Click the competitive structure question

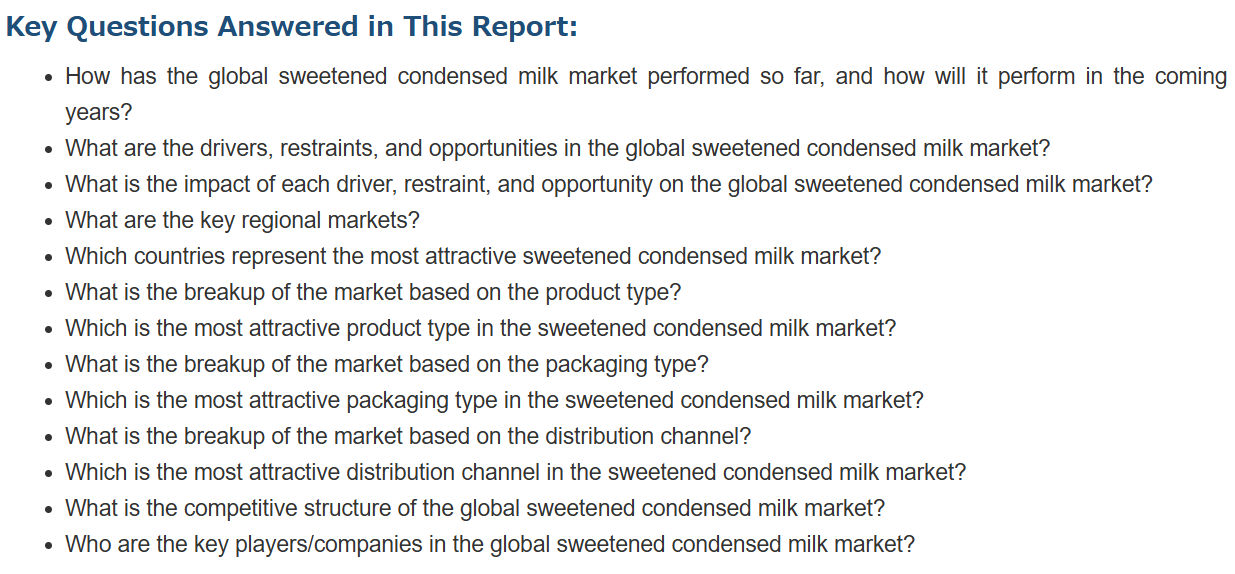coord(475,508)
